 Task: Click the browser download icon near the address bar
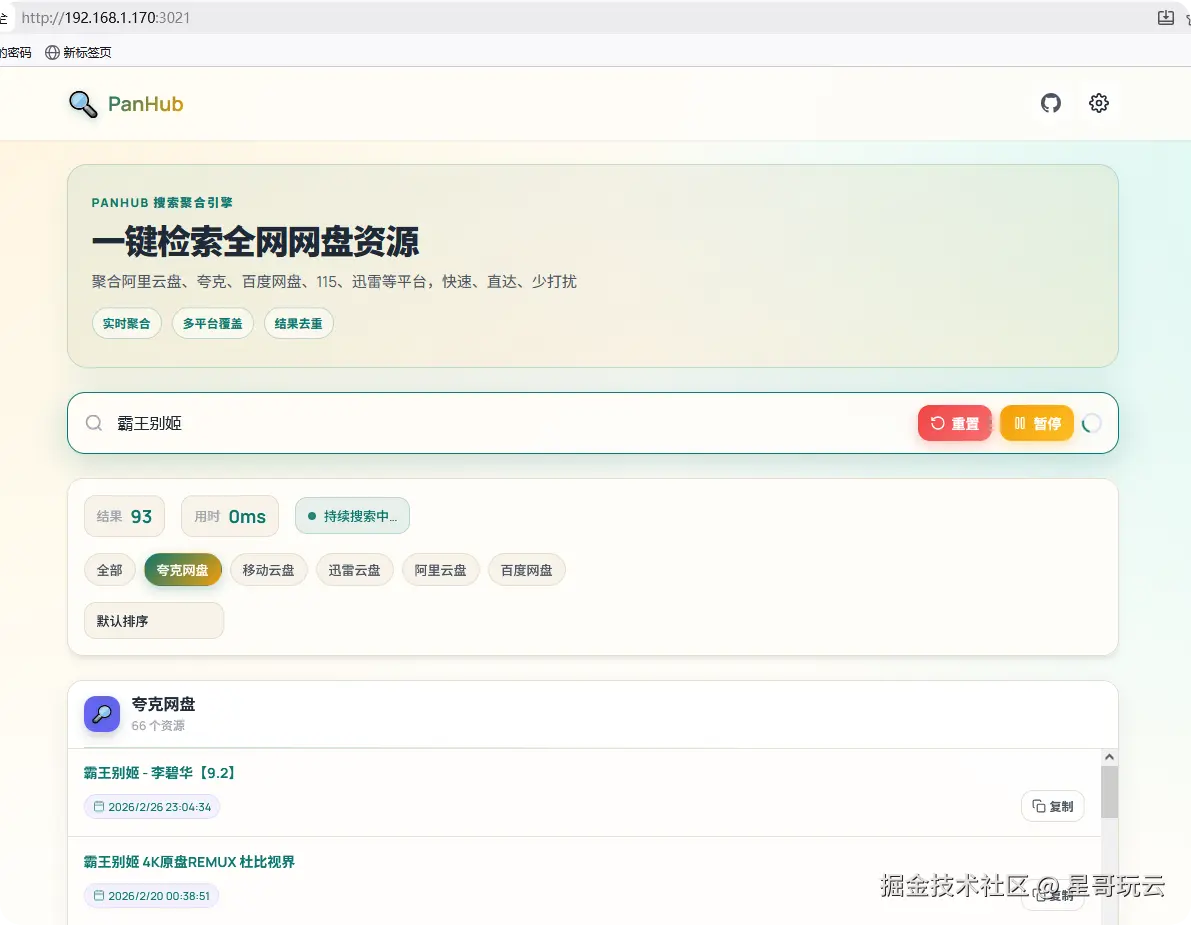click(x=1165, y=17)
